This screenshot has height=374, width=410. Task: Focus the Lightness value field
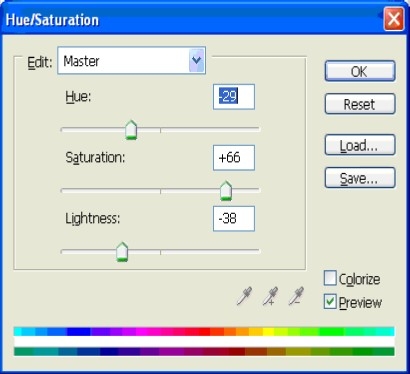[234, 219]
